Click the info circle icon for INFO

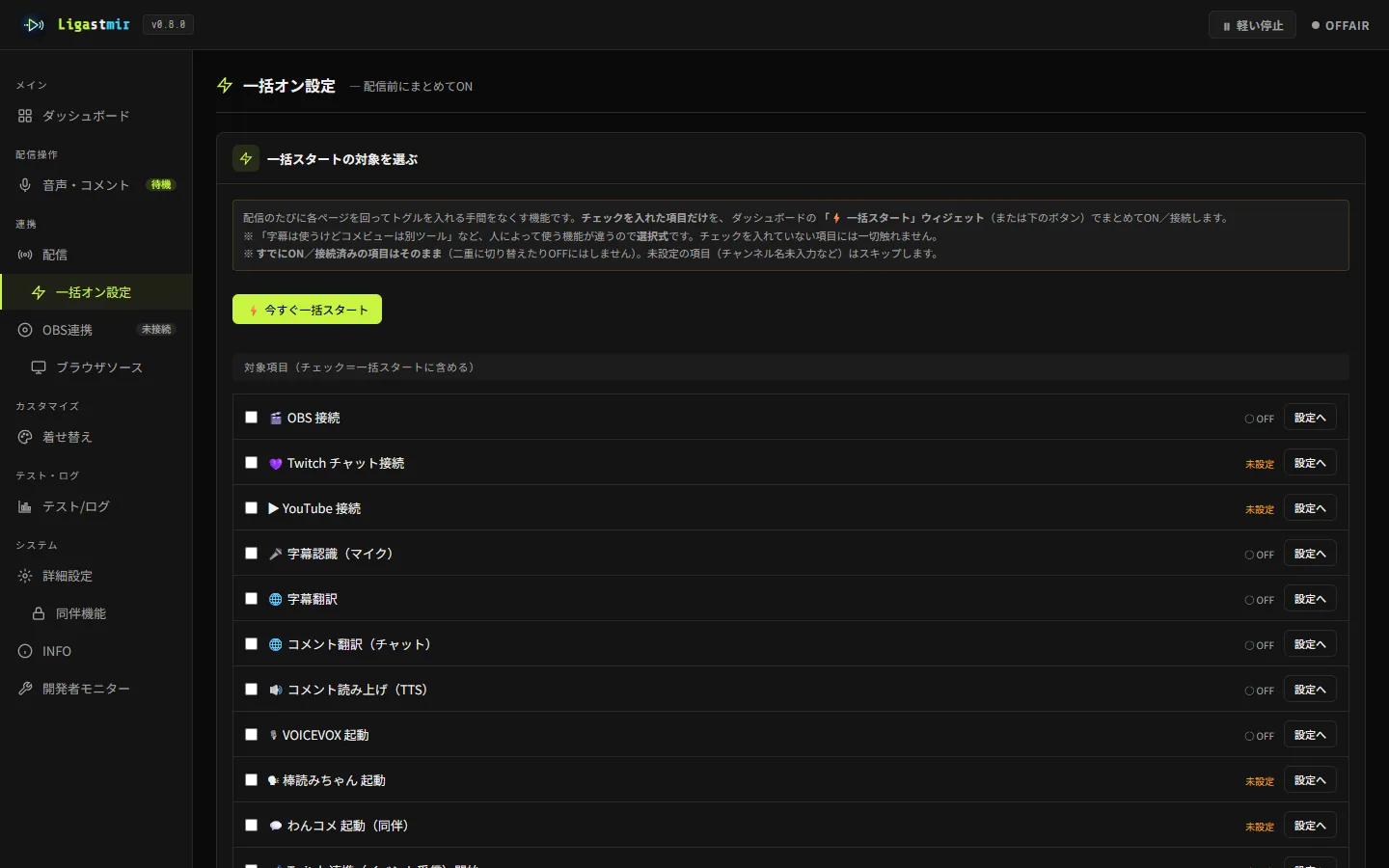tap(25, 651)
